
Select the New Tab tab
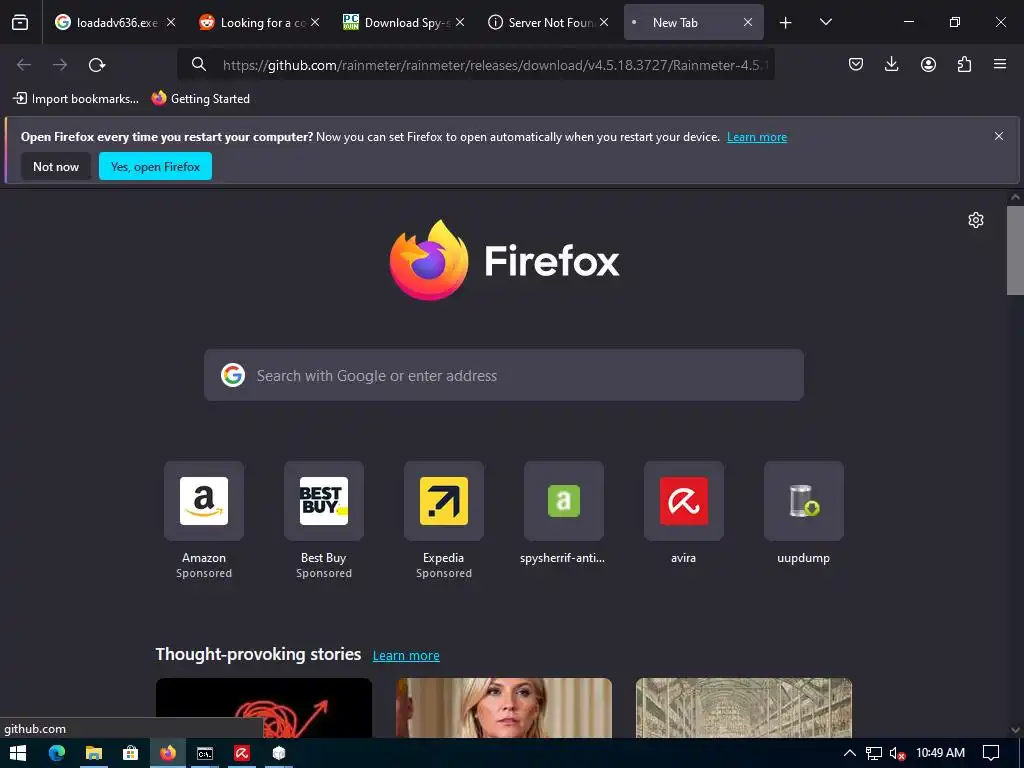(x=694, y=22)
